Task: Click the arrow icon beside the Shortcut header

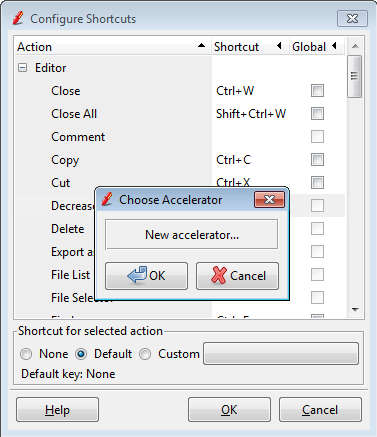Action: 279,46
